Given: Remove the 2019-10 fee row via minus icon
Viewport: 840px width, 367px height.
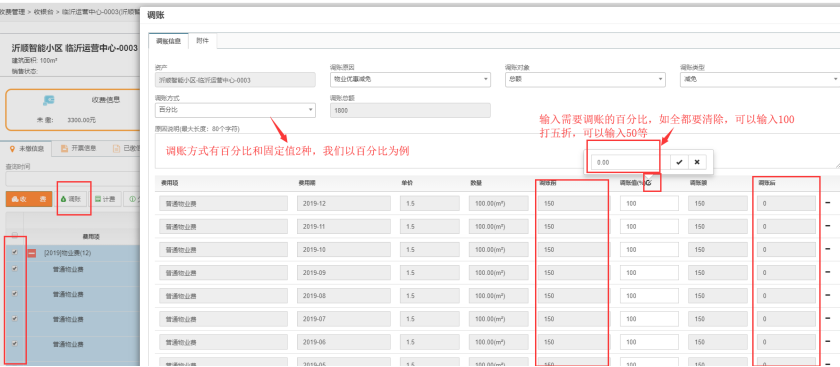Looking at the screenshot, I should 828,250.
